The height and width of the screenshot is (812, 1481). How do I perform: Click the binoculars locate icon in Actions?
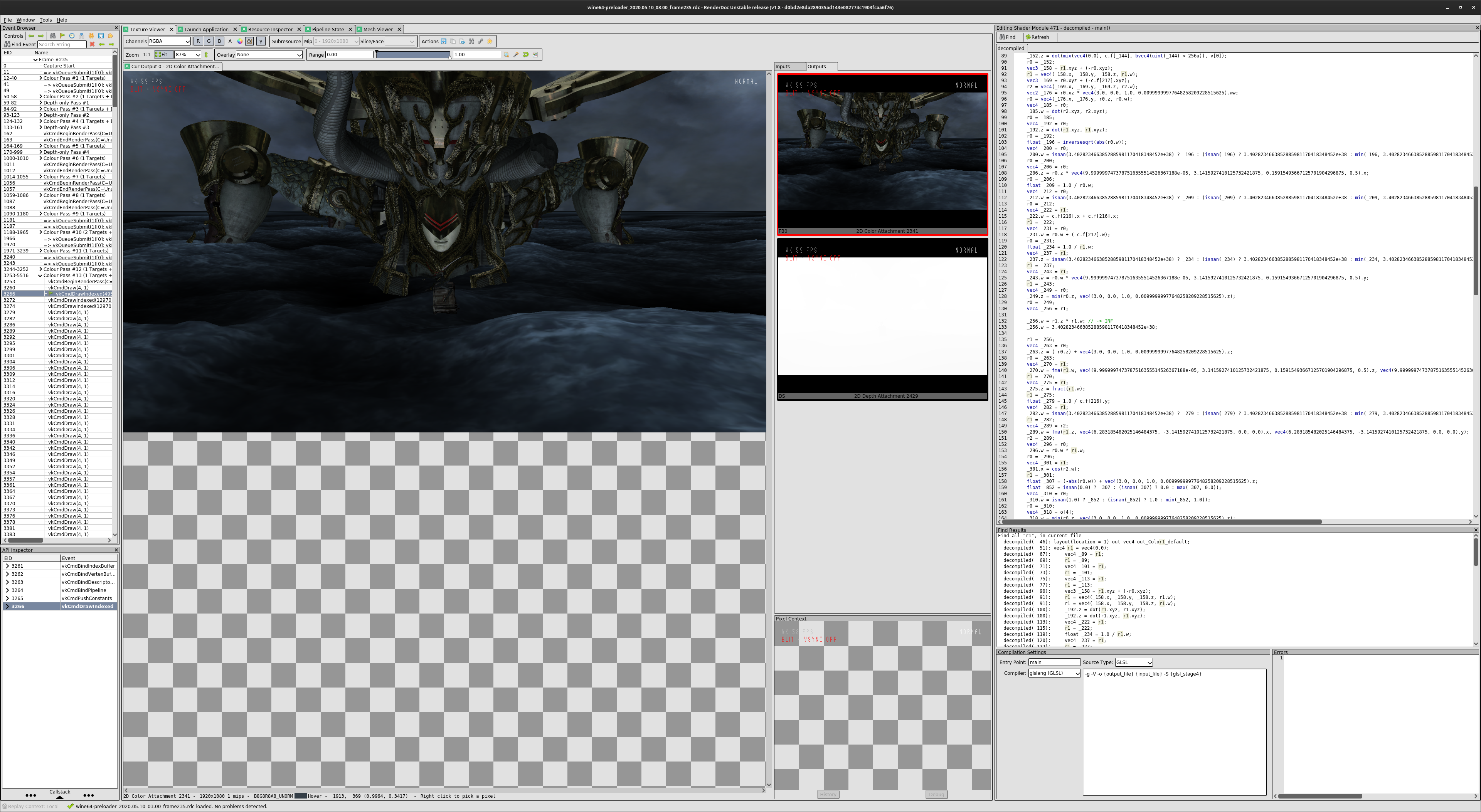point(471,41)
